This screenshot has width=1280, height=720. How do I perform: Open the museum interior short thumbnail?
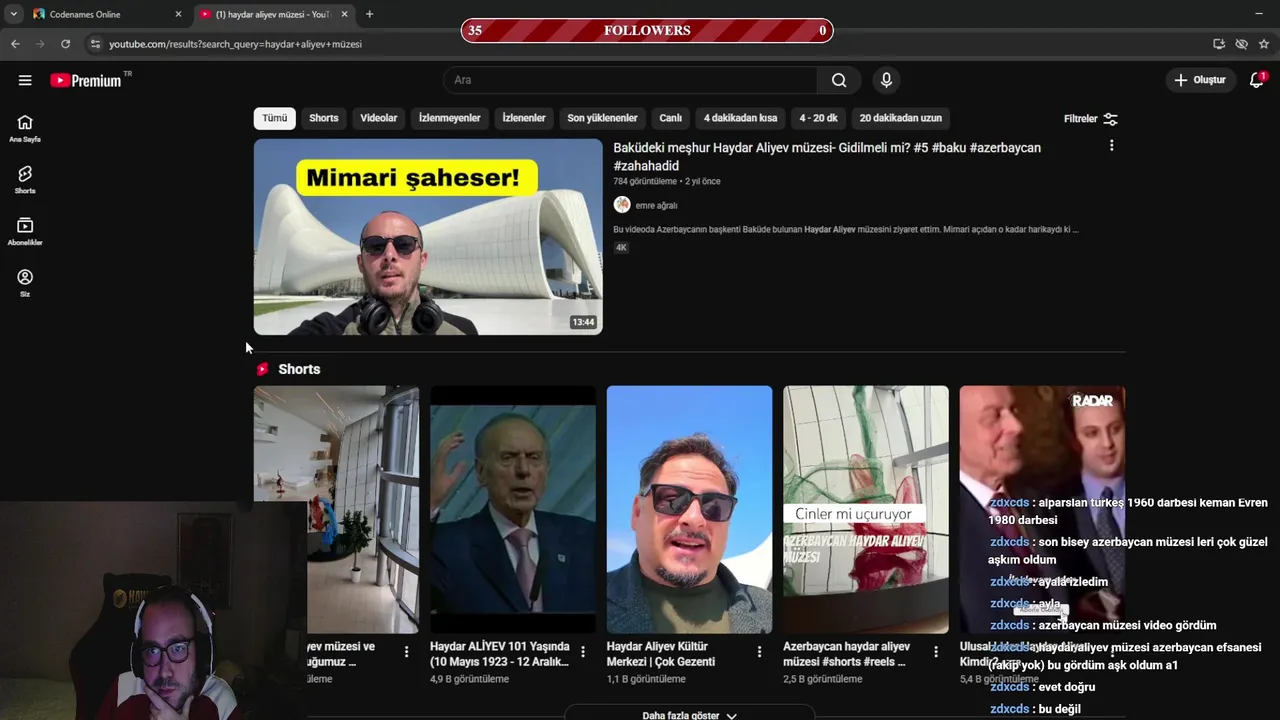point(336,509)
